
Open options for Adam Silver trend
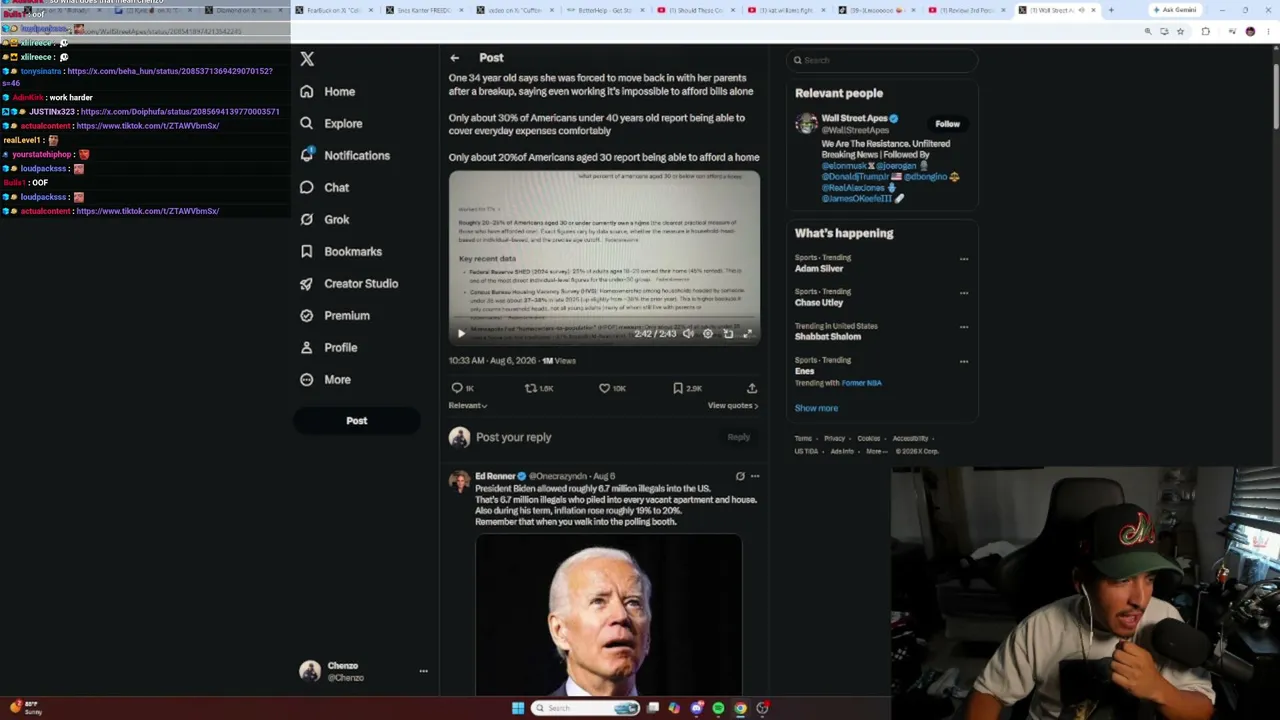[964, 259]
